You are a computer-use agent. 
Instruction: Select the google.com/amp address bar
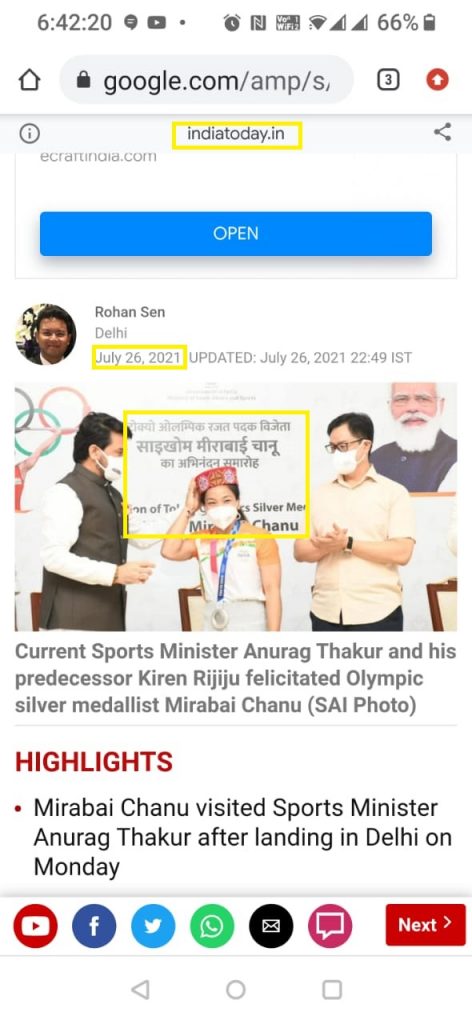pos(206,80)
